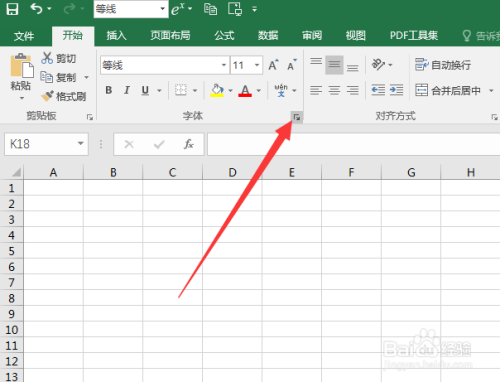Open the undo history dropdown arrow
The image size is (500, 382).
click(x=49, y=9)
